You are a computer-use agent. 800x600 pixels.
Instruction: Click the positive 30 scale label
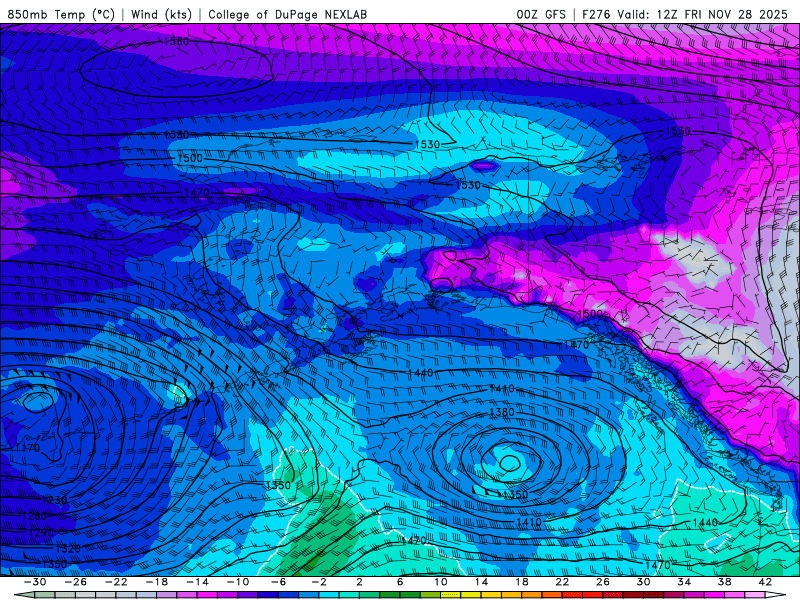pyautogui.click(x=643, y=582)
